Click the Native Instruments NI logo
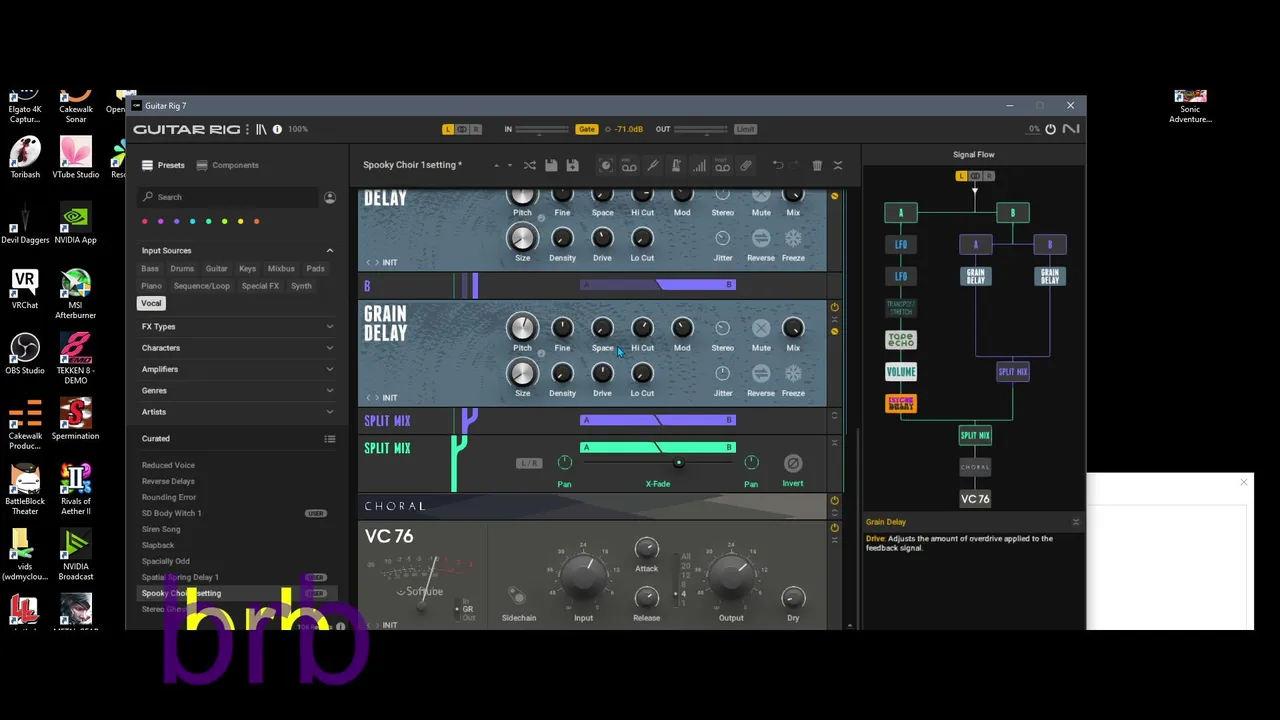Viewport: 1280px width, 720px height. (x=1071, y=129)
